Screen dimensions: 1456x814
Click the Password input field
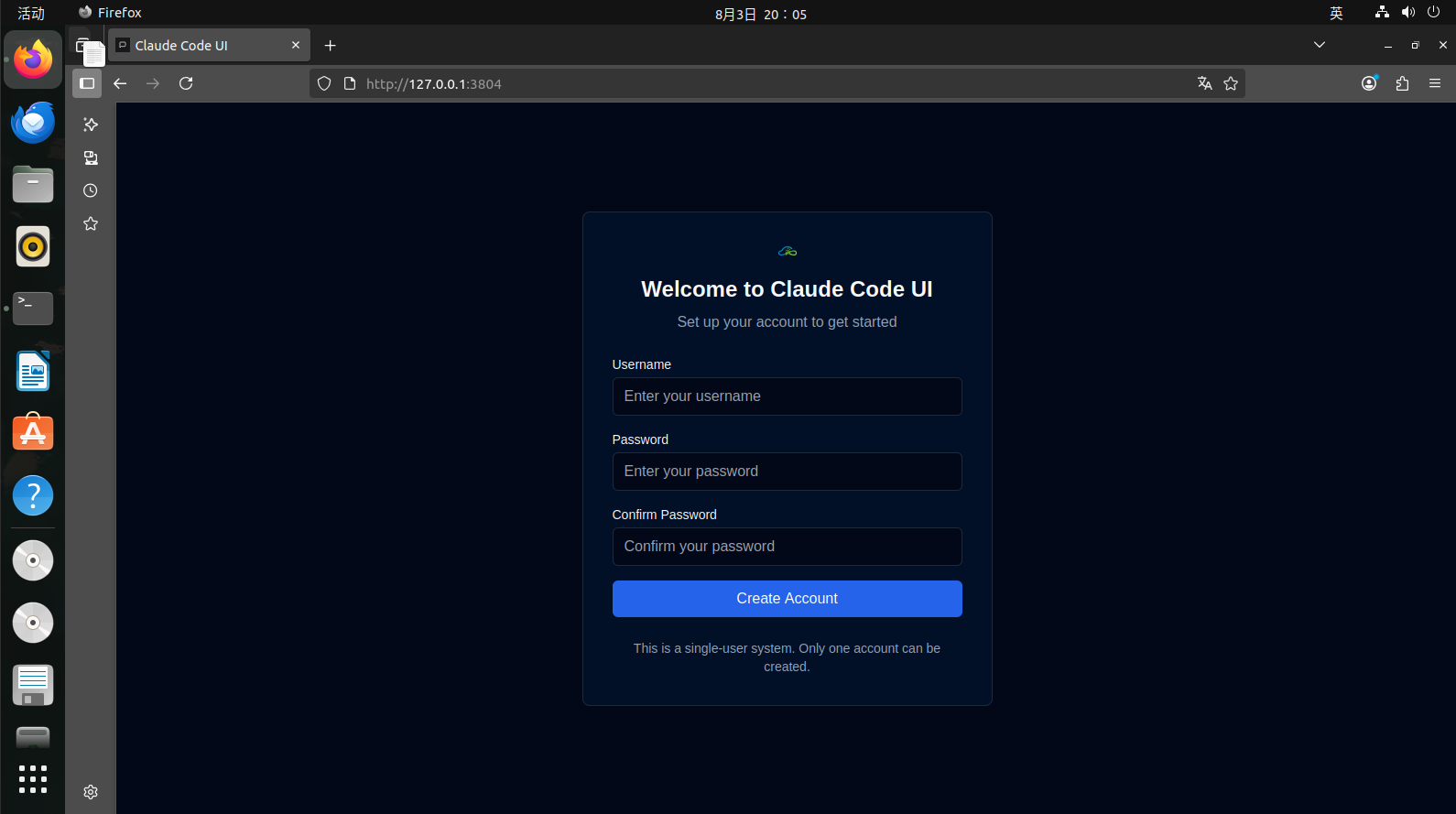(787, 472)
